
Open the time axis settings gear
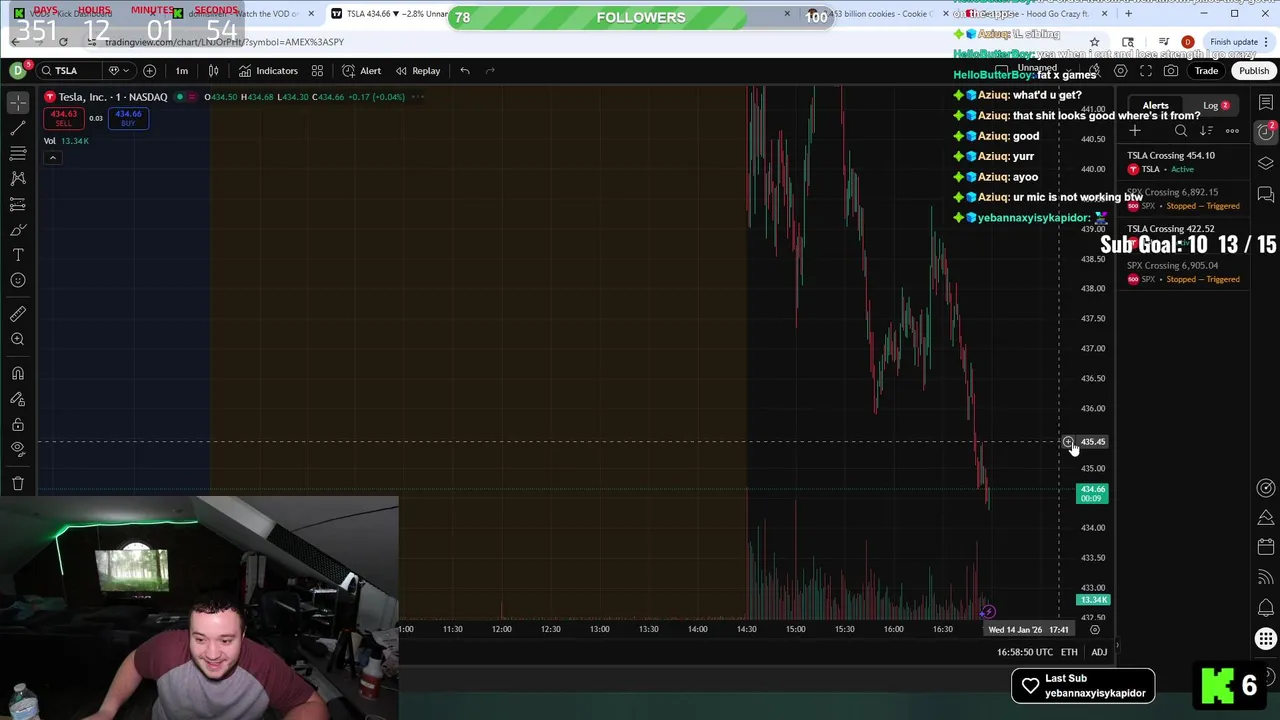[x=1094, y=630]
